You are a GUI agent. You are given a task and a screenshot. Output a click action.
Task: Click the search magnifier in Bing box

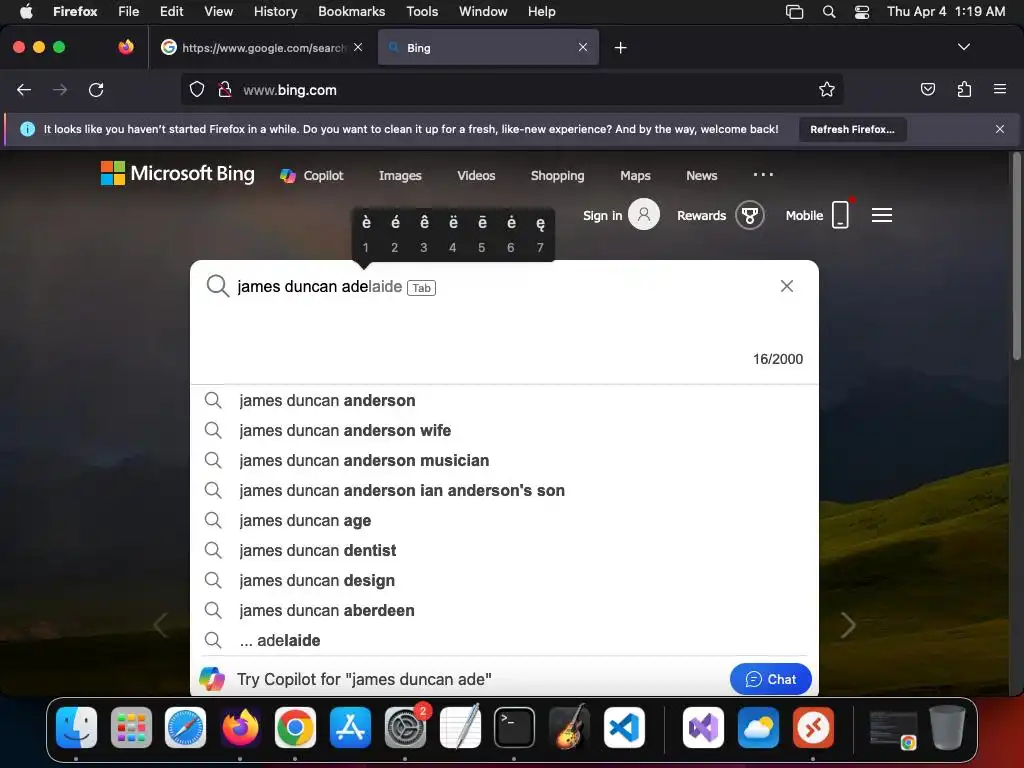tap(217, 286)
